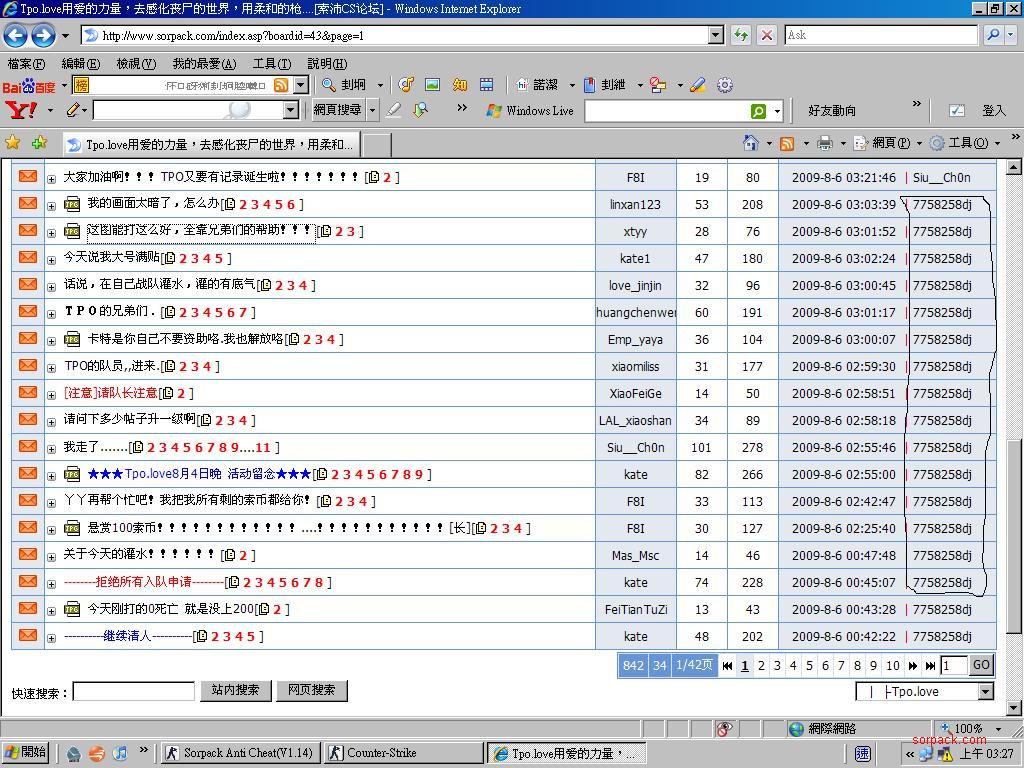Click the Print icon in command bar
Screen dimensions: 1024x768
pyautogui.click(x=824, y=143)
